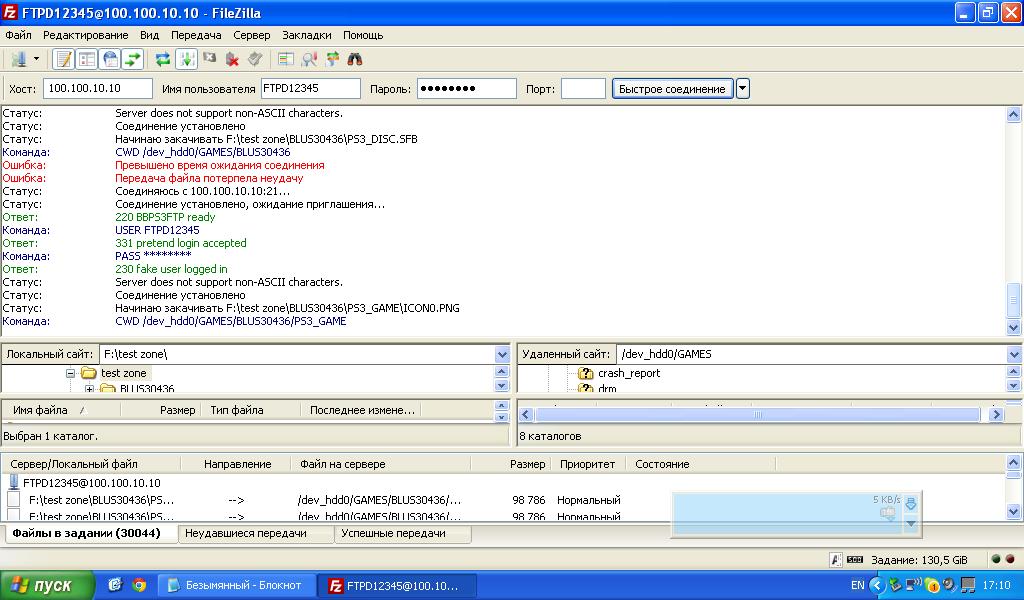Open the Редактирование menu
This screenshot has width=1024, height=600.
(86, 35)
